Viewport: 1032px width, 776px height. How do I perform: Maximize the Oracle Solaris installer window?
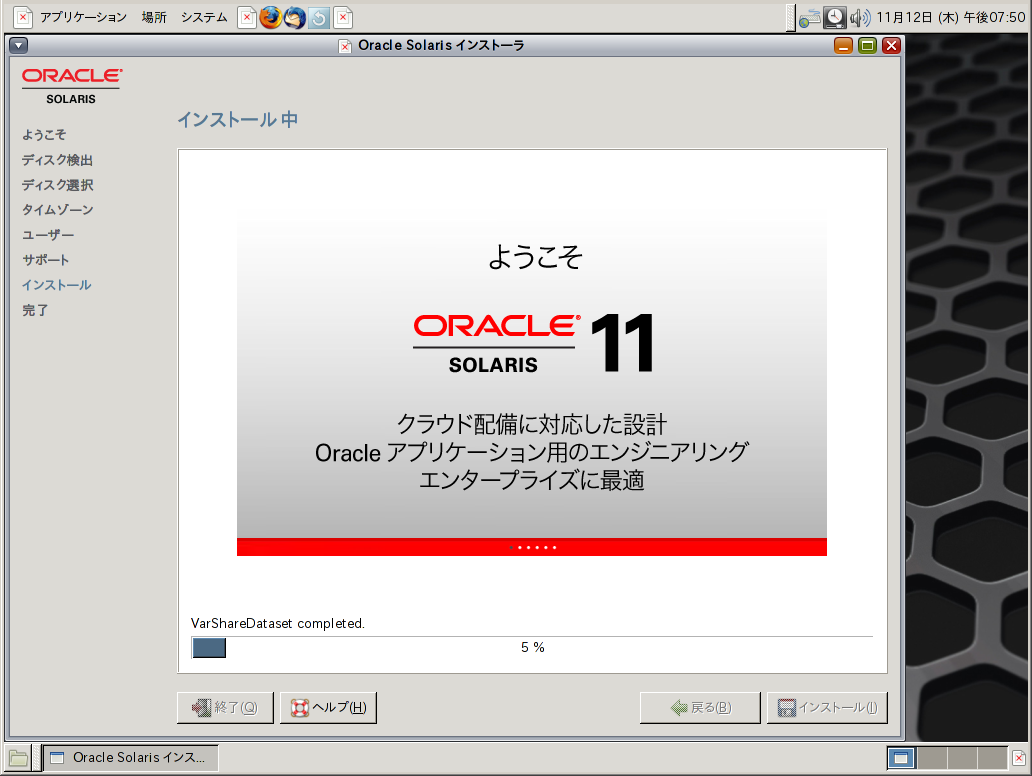[867, 45]
